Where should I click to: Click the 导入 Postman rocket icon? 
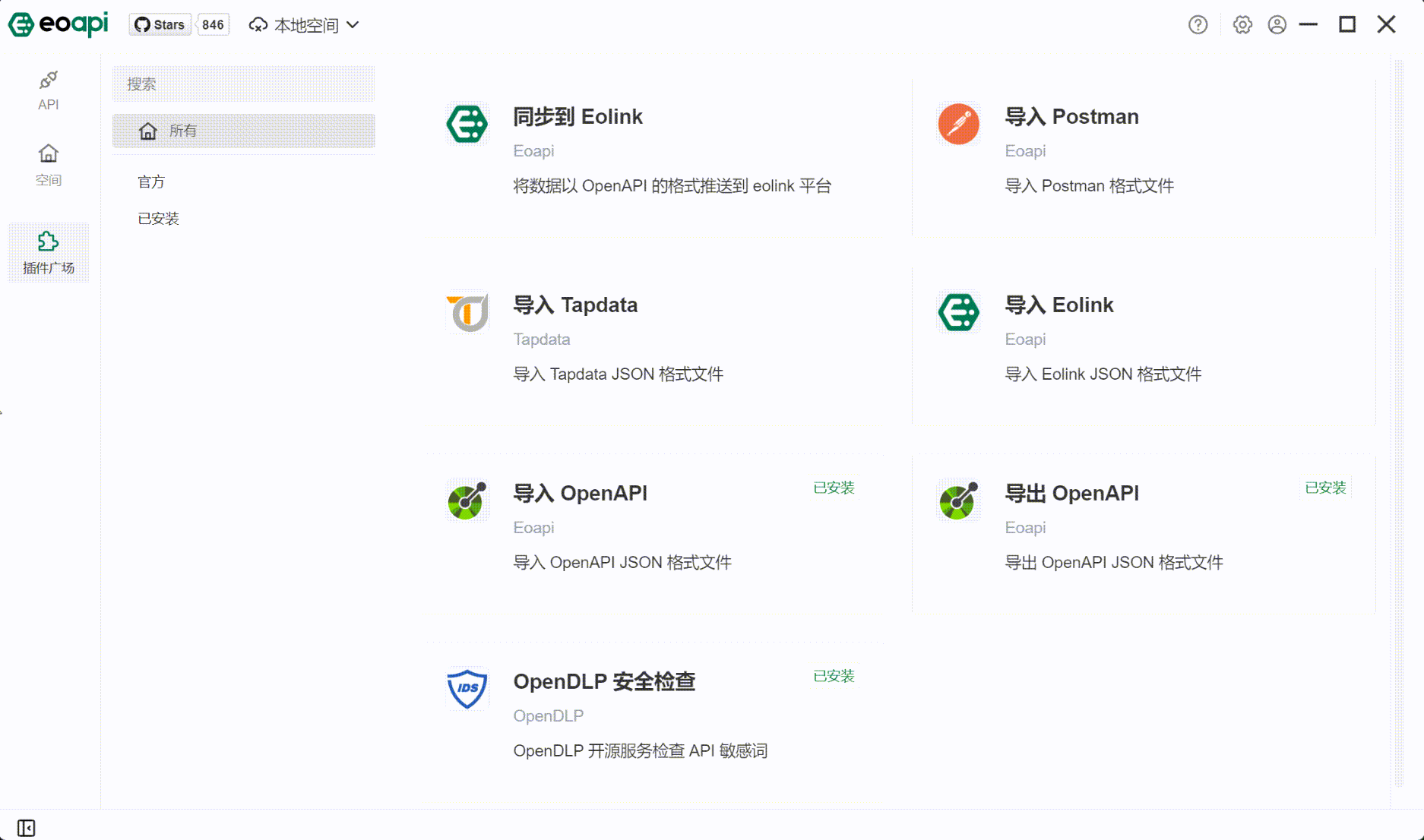(x=958, y=124)
